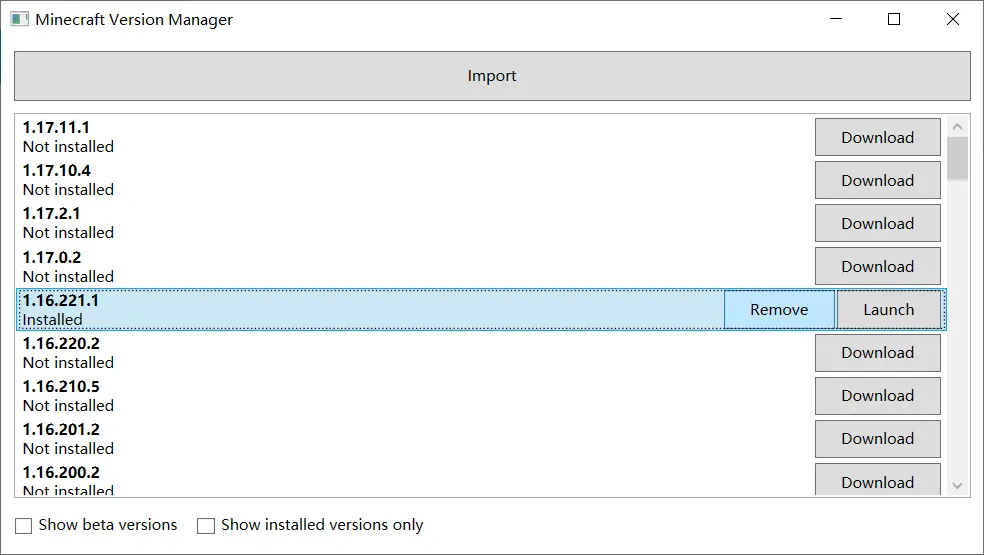This screenshot has width=984, height=555.
Task: Enable Show beta versions checkbox
Action: (x=22, y=526)
